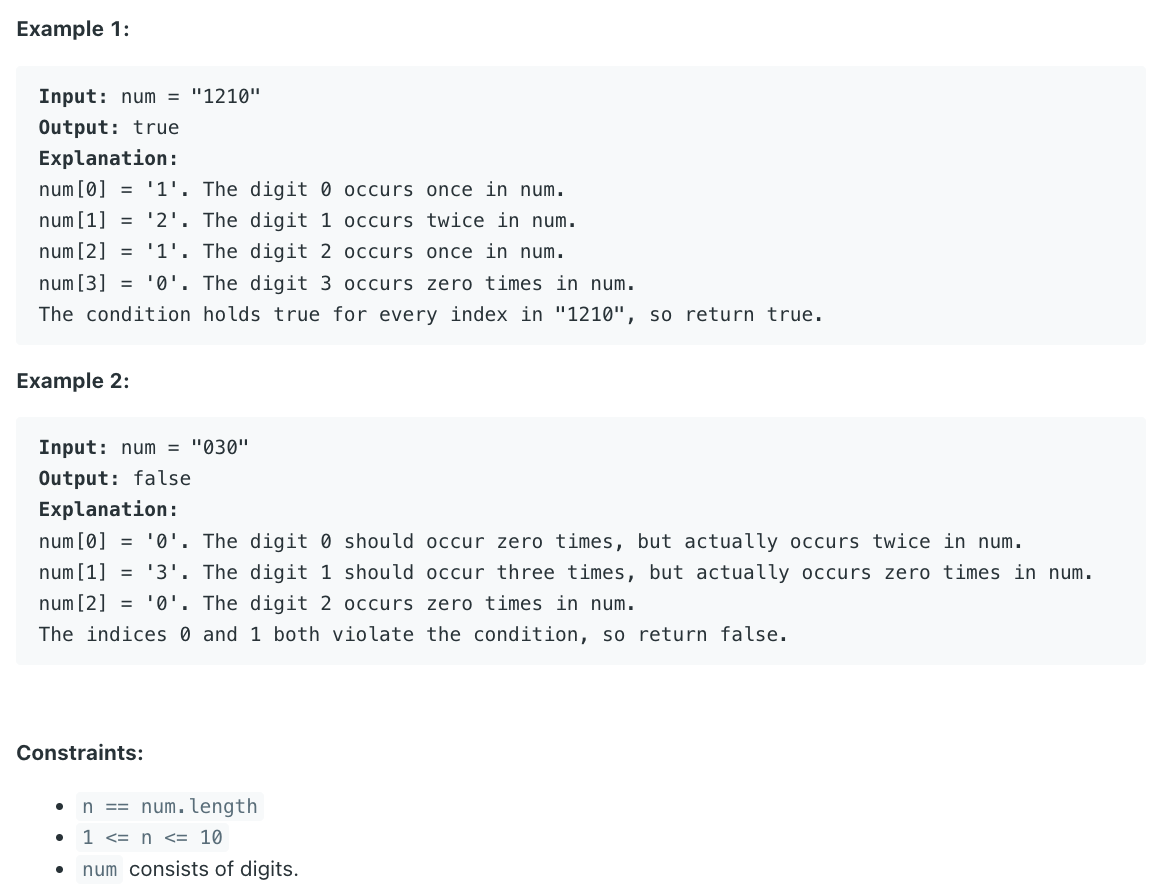Screen dimensions: 1162x896
Task: Click the Explanation label under Example 2
Action: click(x=108, y=510)
